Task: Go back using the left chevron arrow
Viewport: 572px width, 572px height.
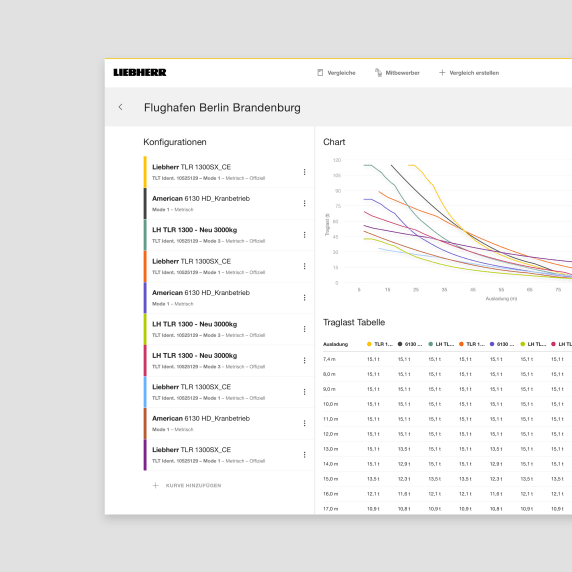Action: (120, 107)
